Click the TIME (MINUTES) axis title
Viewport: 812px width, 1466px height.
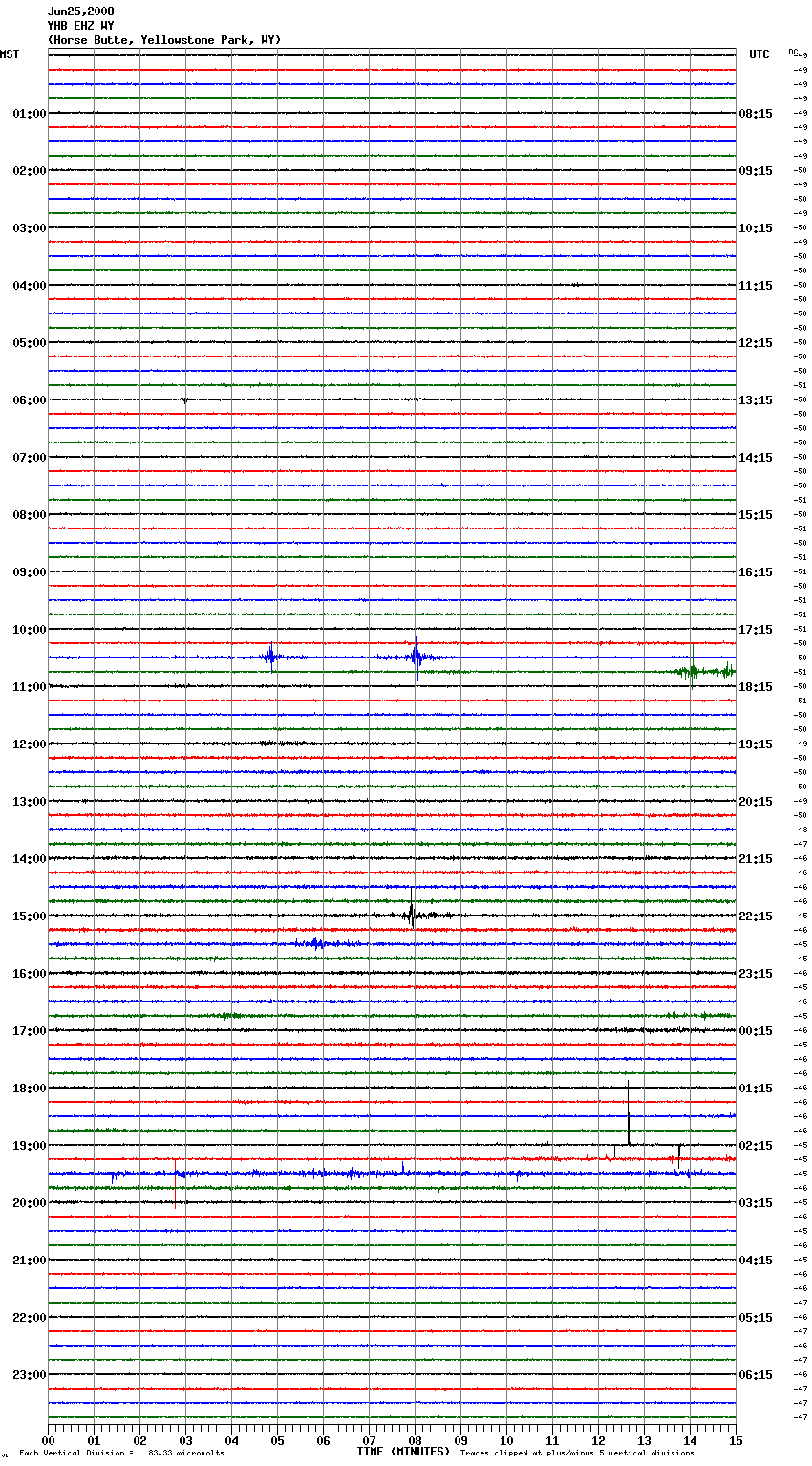tap(403, 1452)
